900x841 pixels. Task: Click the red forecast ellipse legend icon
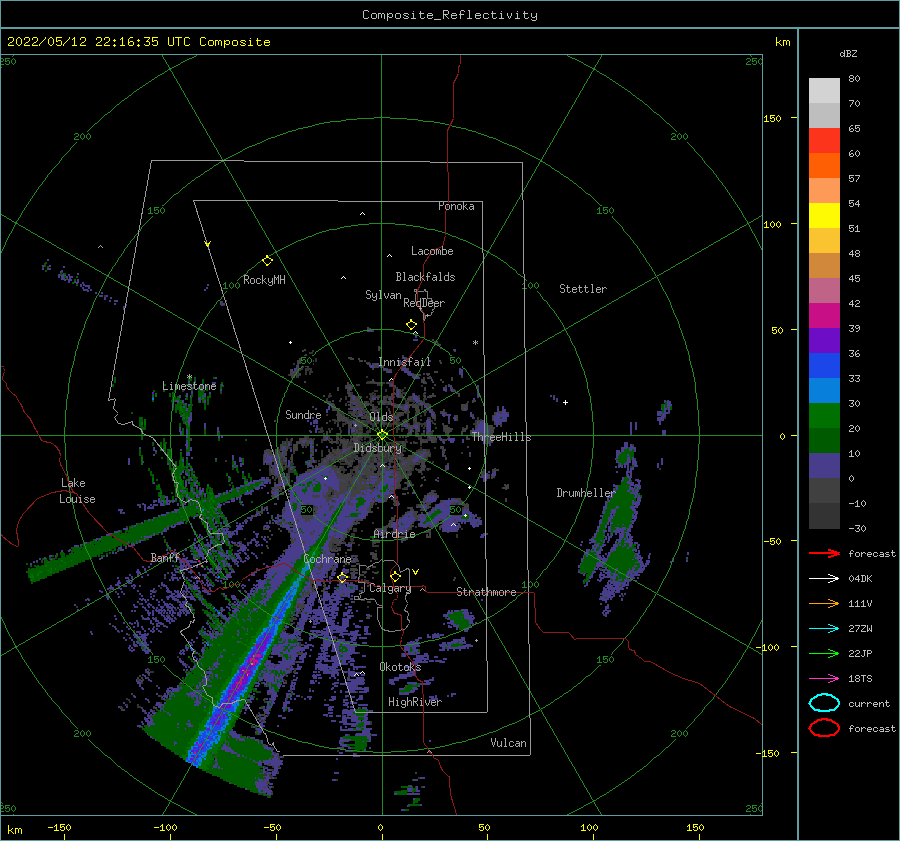tap(824, 728)
